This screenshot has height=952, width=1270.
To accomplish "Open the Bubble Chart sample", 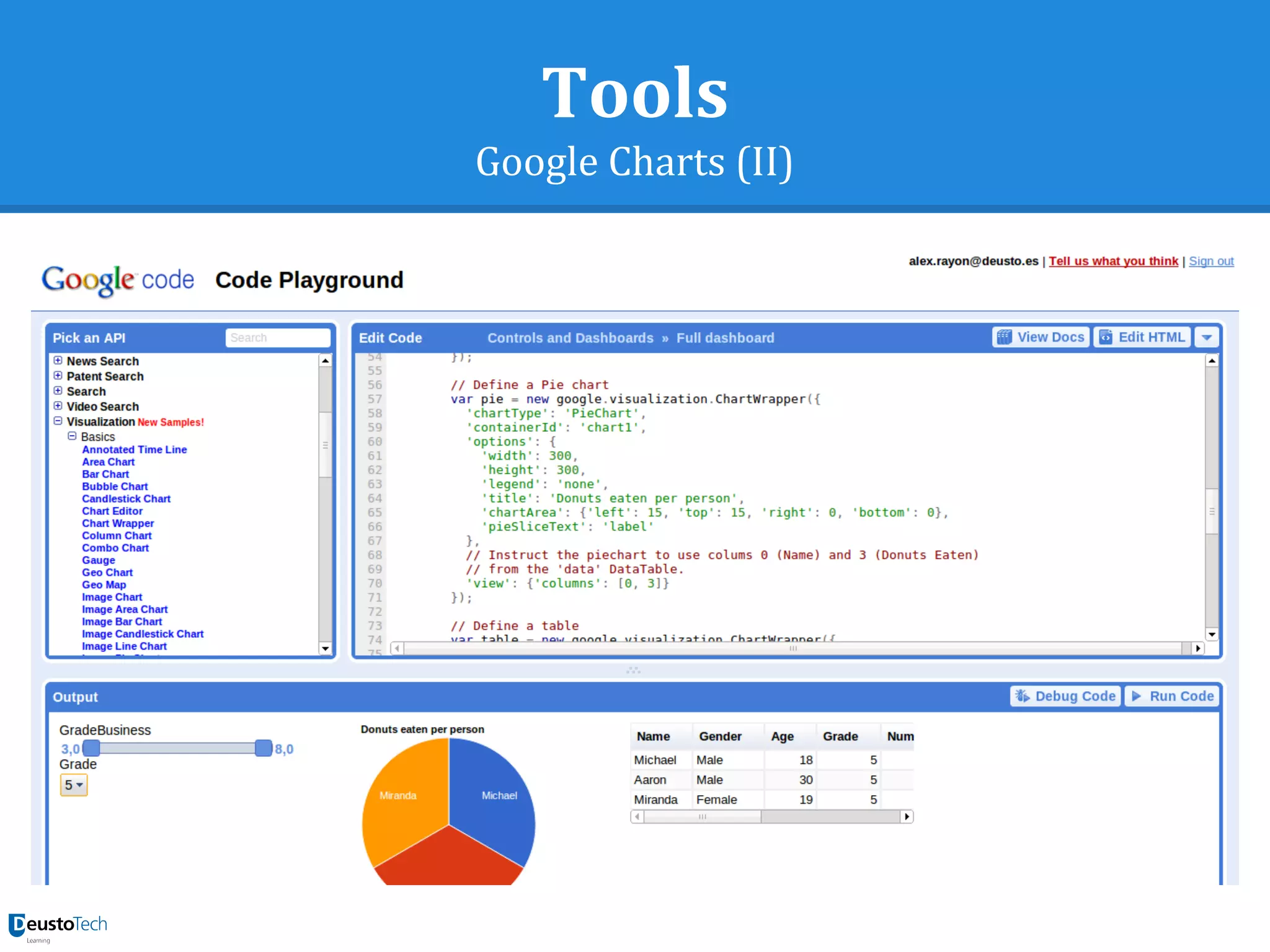I will [115, 487].
